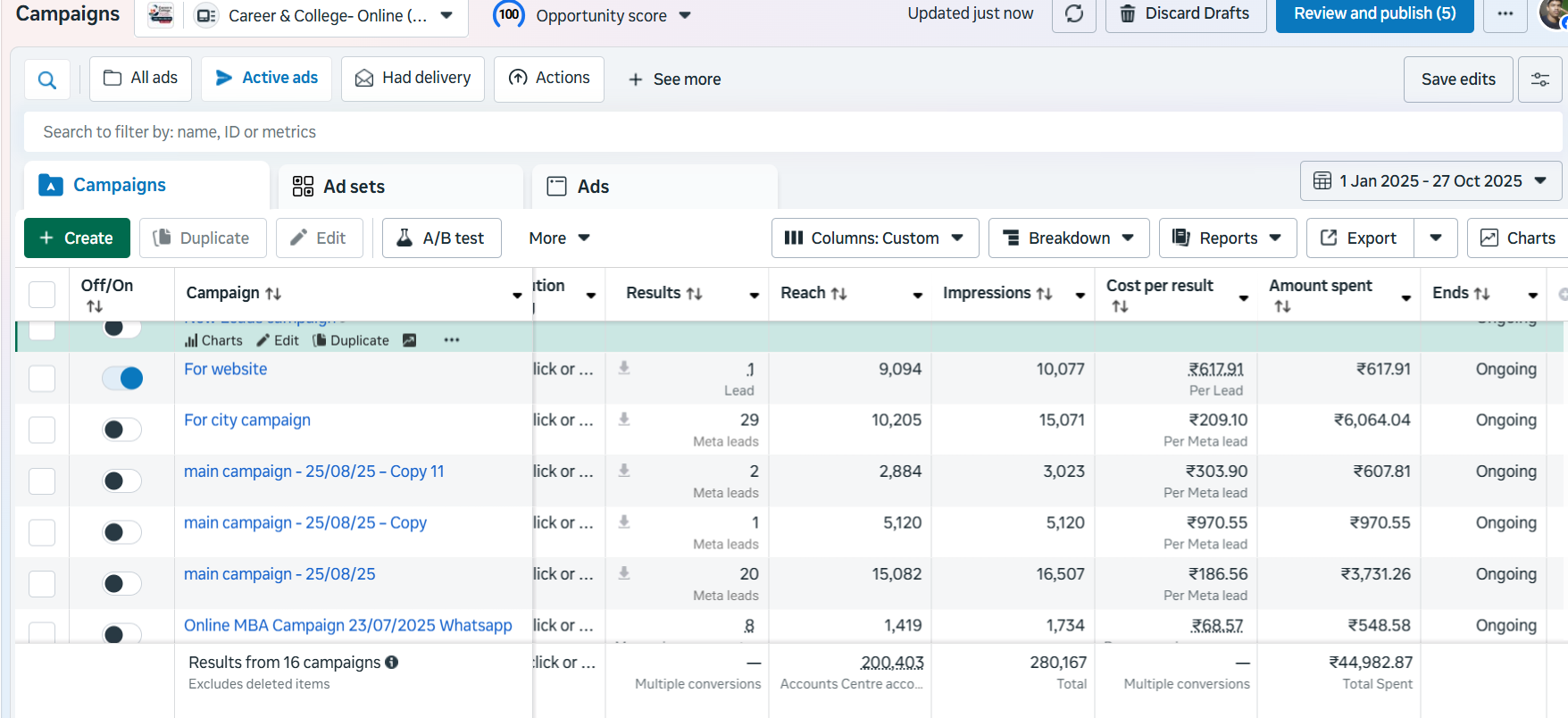Tick the checkbox for main campaign - 25/08/25
Image resolution: width=1568 pixels, height=718 pixels.
[x=42, y=584]
